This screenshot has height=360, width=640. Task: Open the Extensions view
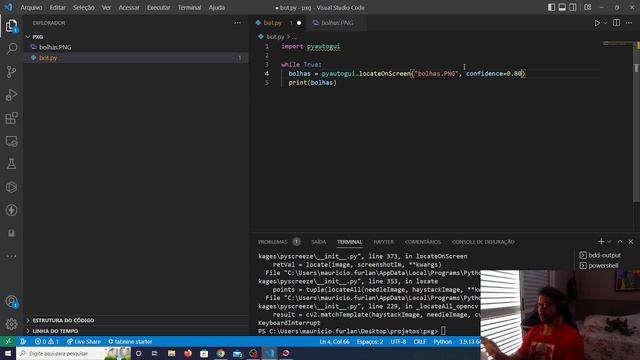pyautogui.click(x=11, y=118)
